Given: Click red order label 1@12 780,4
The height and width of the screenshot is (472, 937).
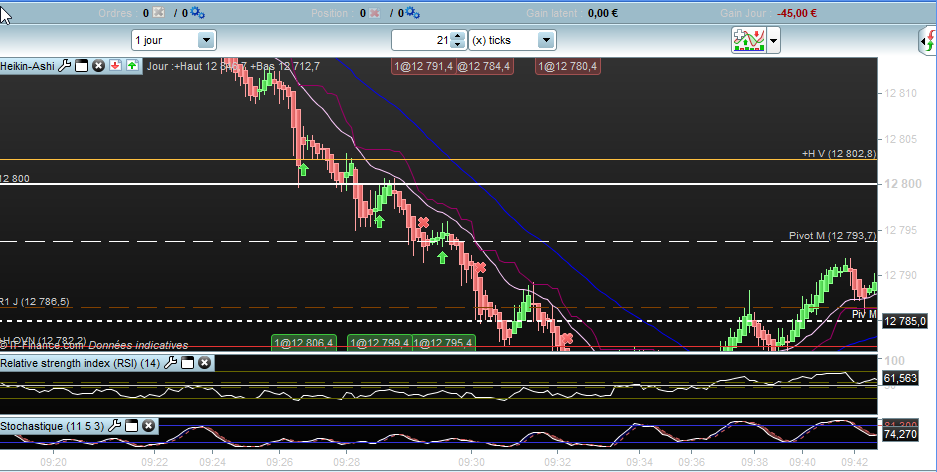Looking at the screenshot, I should click(x=568, y=66).
